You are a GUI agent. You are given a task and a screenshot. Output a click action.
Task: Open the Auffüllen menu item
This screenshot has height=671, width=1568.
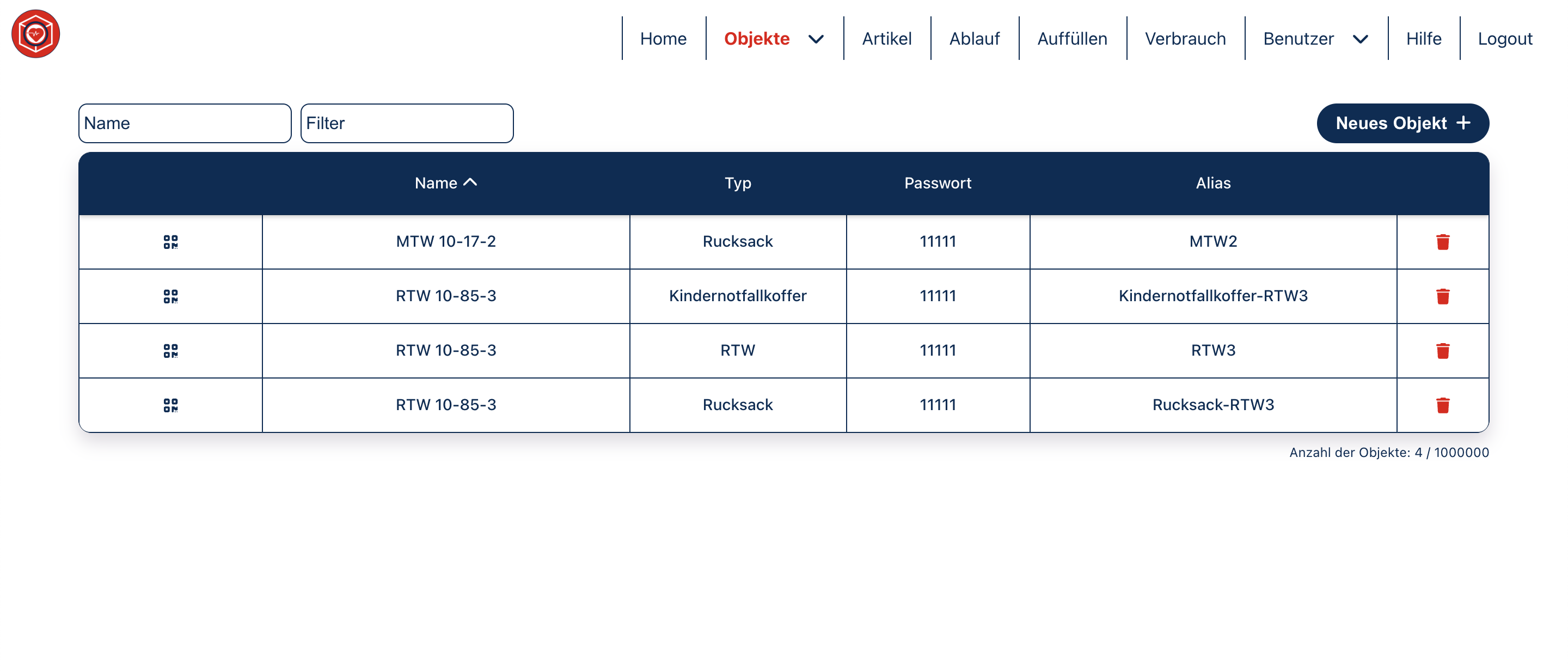pos(1072,38)
